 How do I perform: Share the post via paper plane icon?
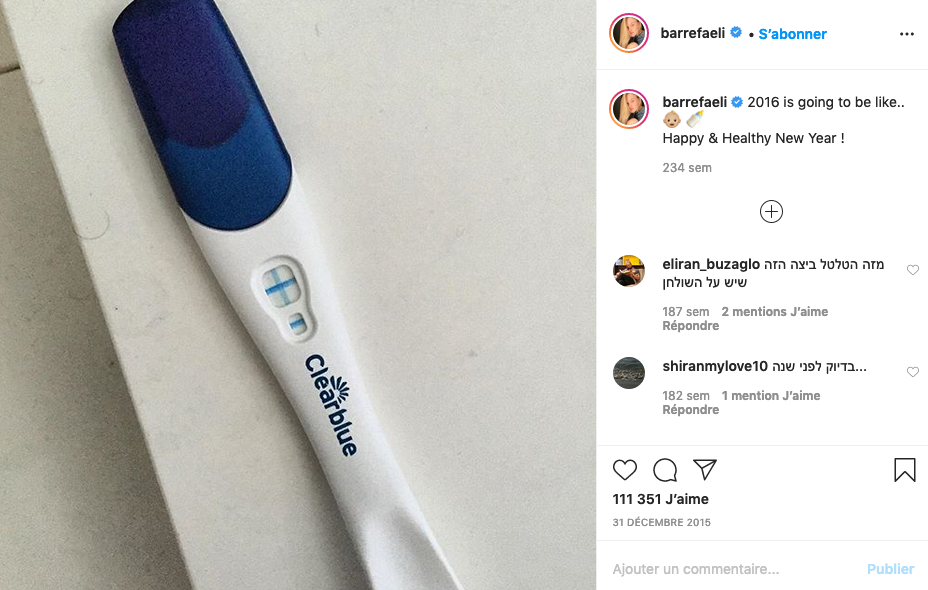coord(705,469)
